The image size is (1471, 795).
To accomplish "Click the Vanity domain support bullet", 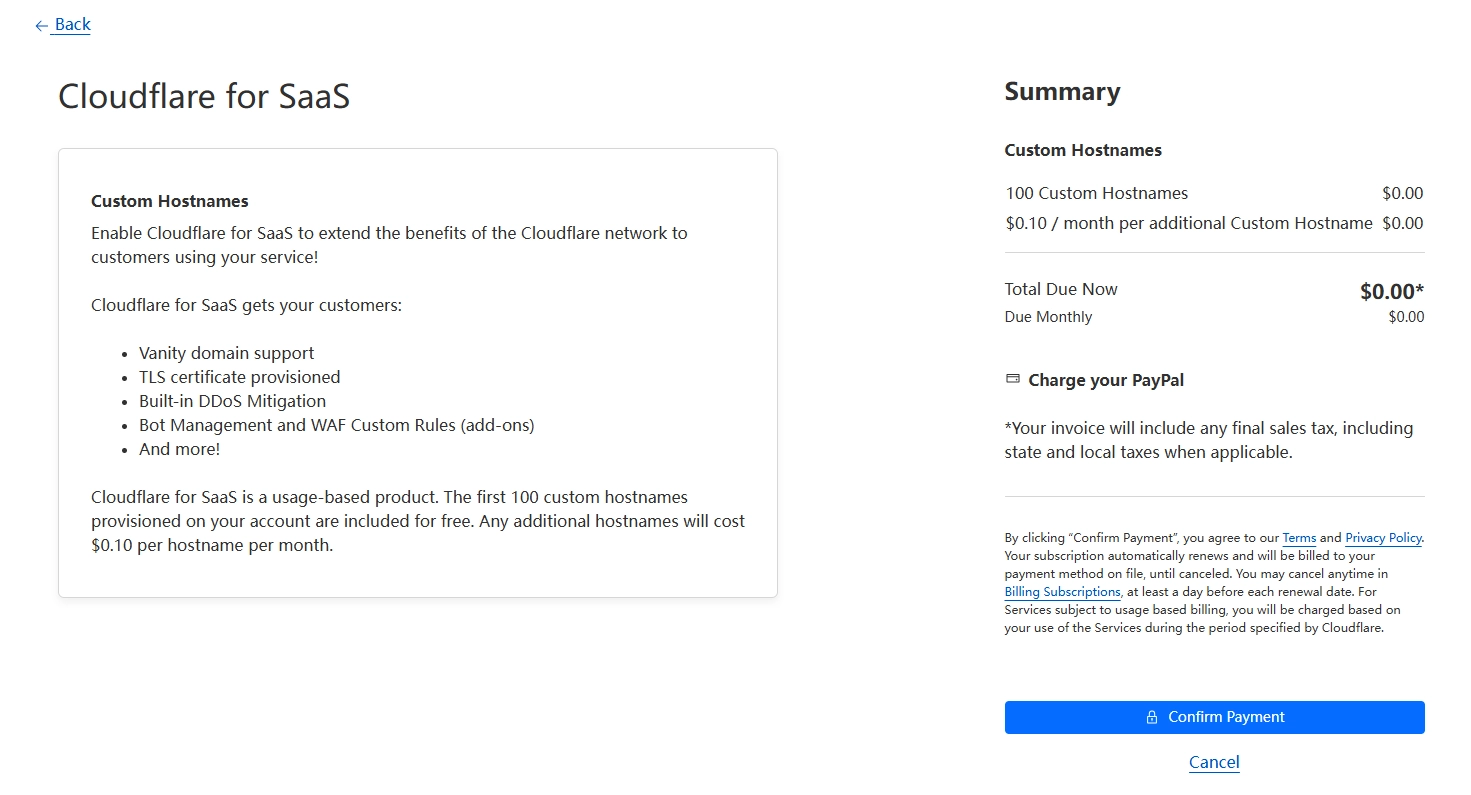I will pos(226,353).
